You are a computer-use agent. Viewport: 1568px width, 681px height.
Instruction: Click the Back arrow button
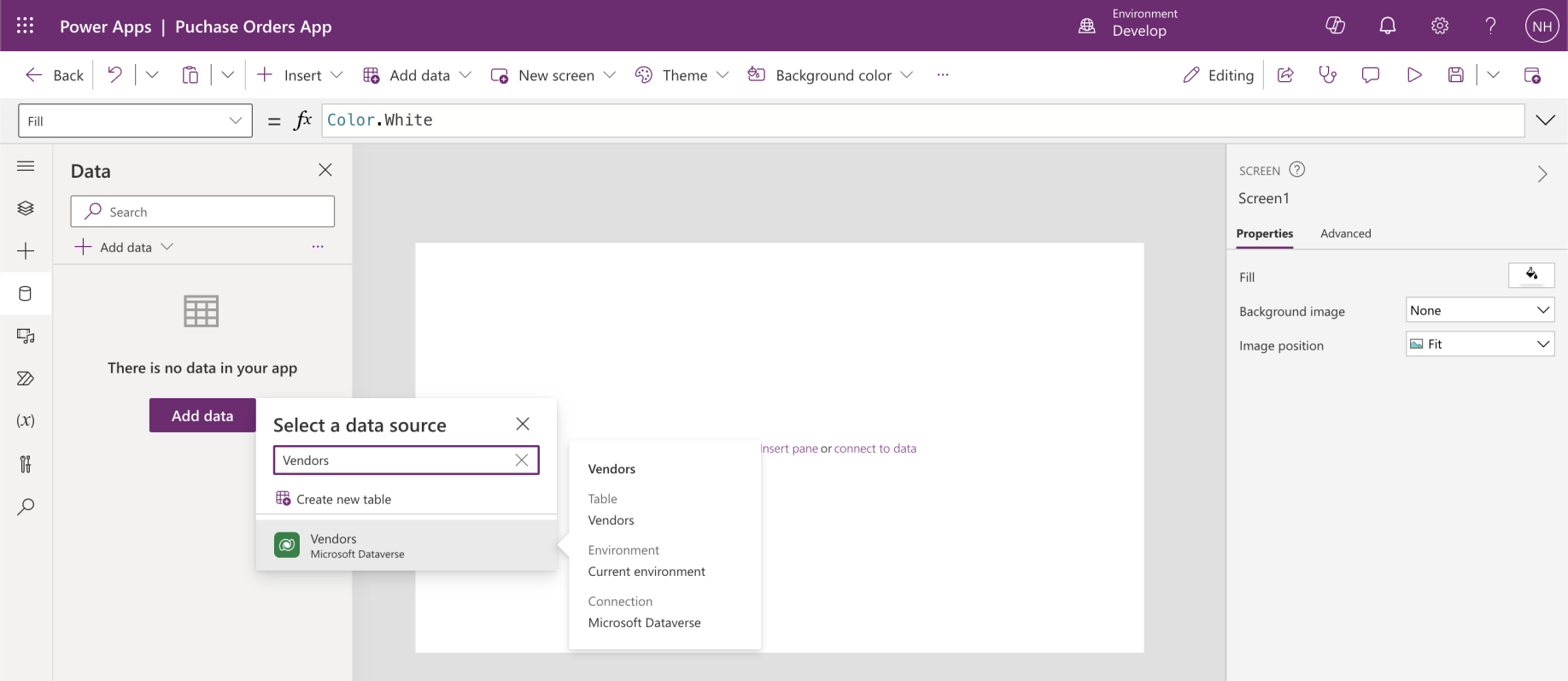[55, 75]
